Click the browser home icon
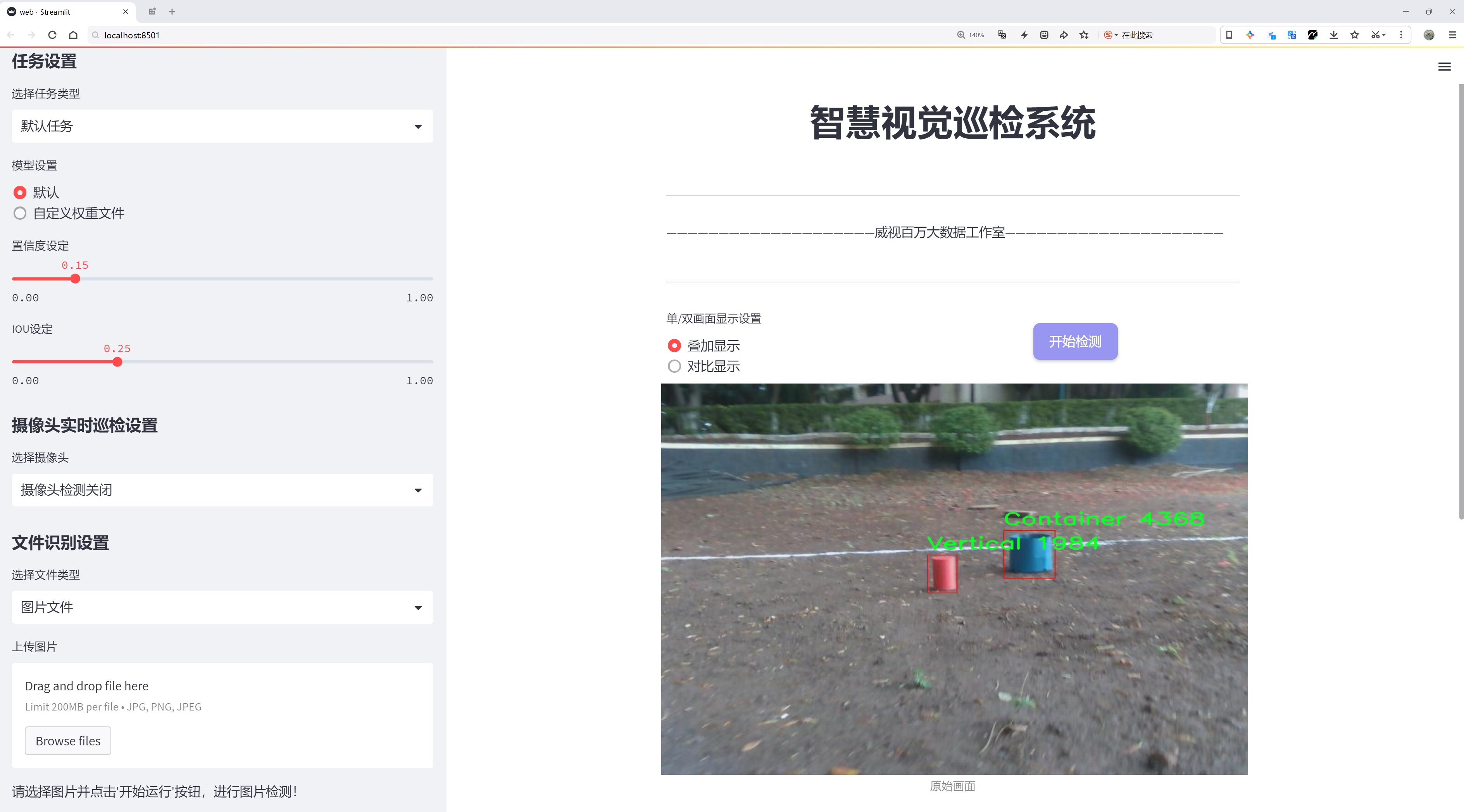 point(73,35)
